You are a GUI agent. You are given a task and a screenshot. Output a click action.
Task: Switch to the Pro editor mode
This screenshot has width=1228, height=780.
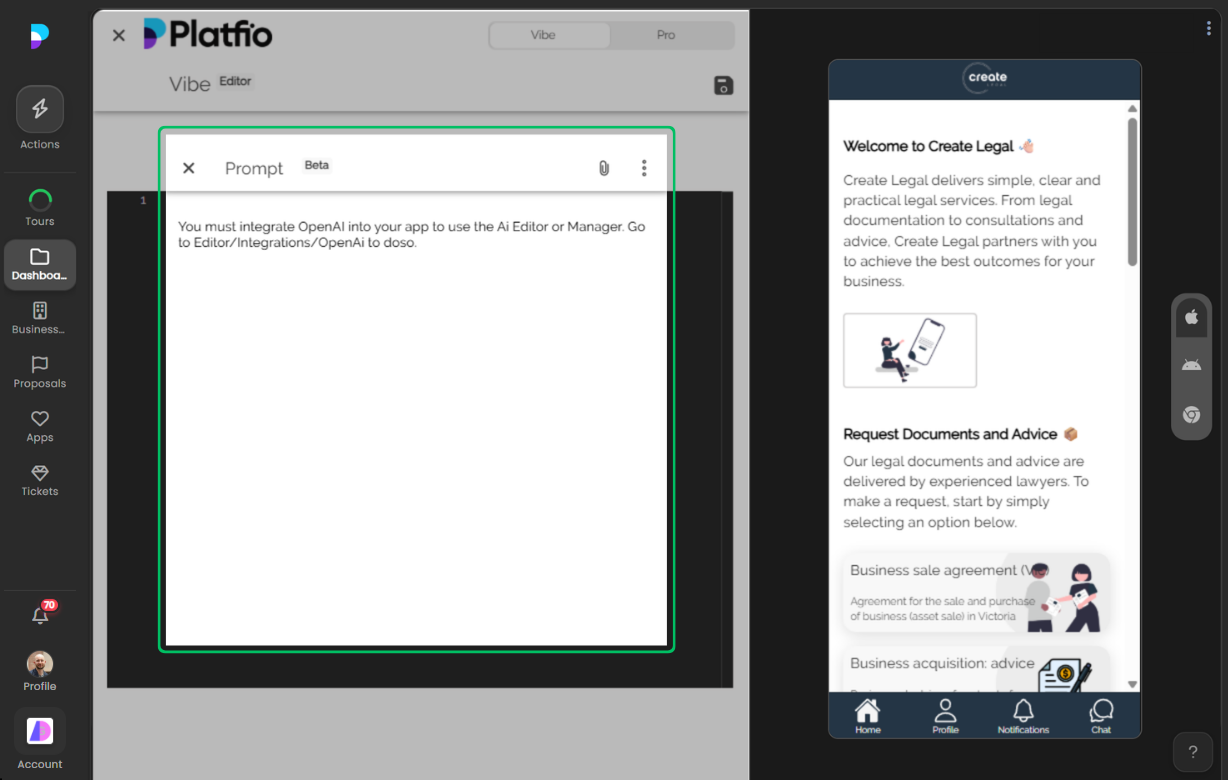(666, 35)
